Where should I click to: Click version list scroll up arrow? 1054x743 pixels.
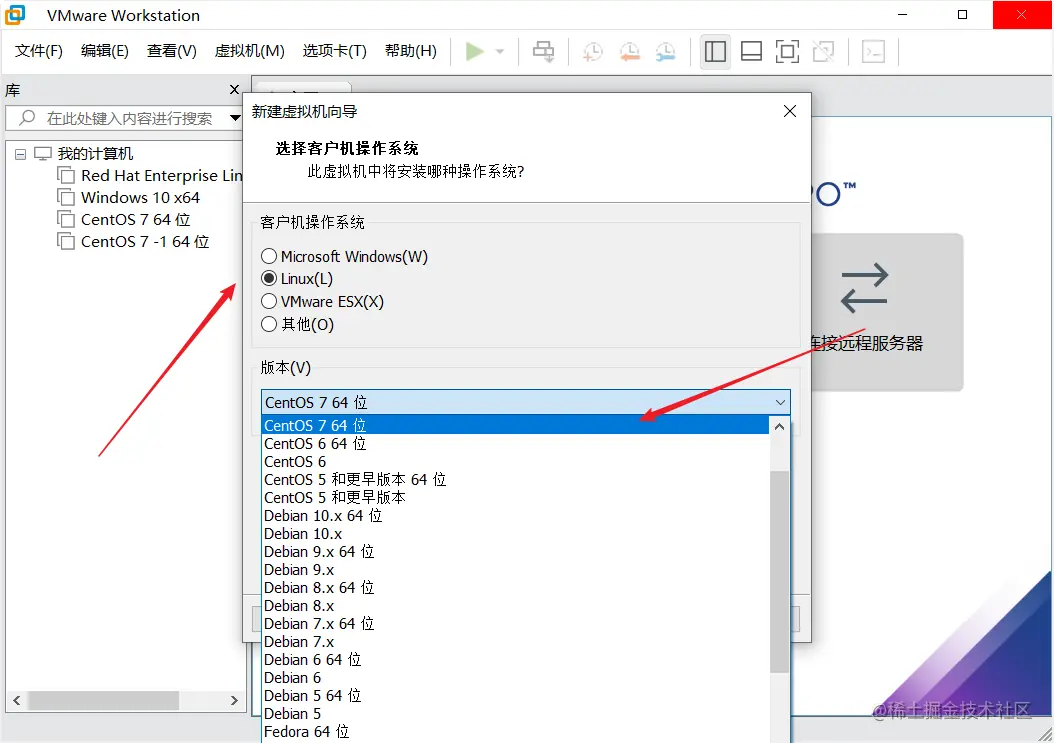(x=779, y=426)
